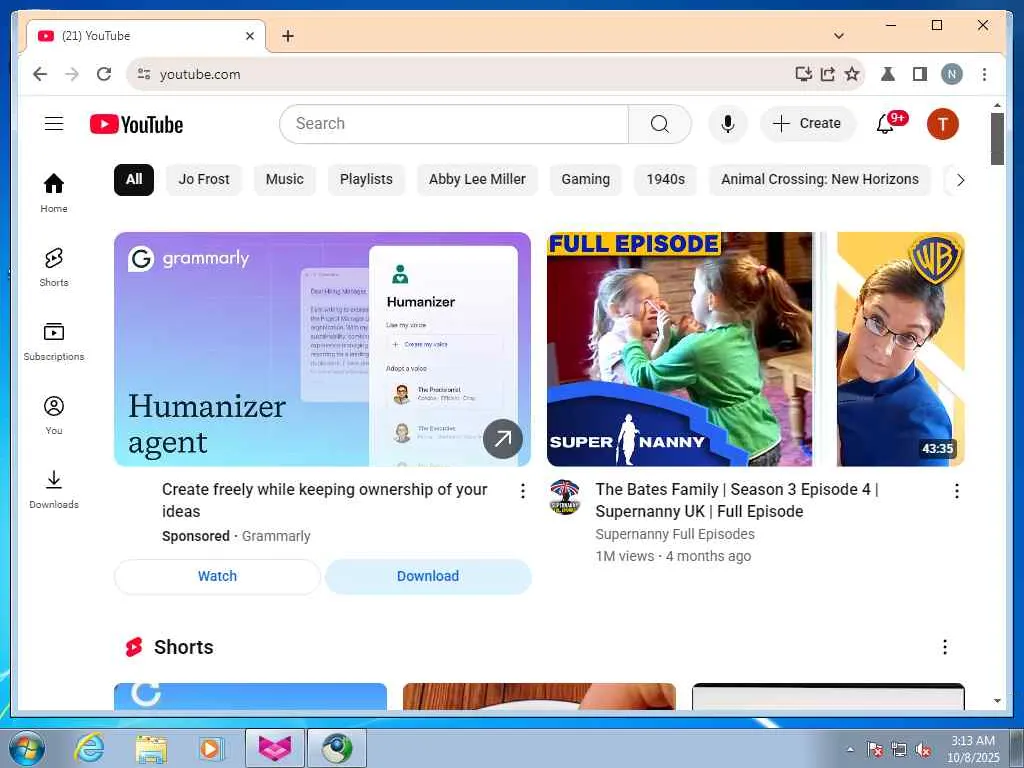Image resolution: width=1024 pixels, height=768 pixels.
Task: Click the page vertical scrollbar thumb
Action: (x=997, y=138)
